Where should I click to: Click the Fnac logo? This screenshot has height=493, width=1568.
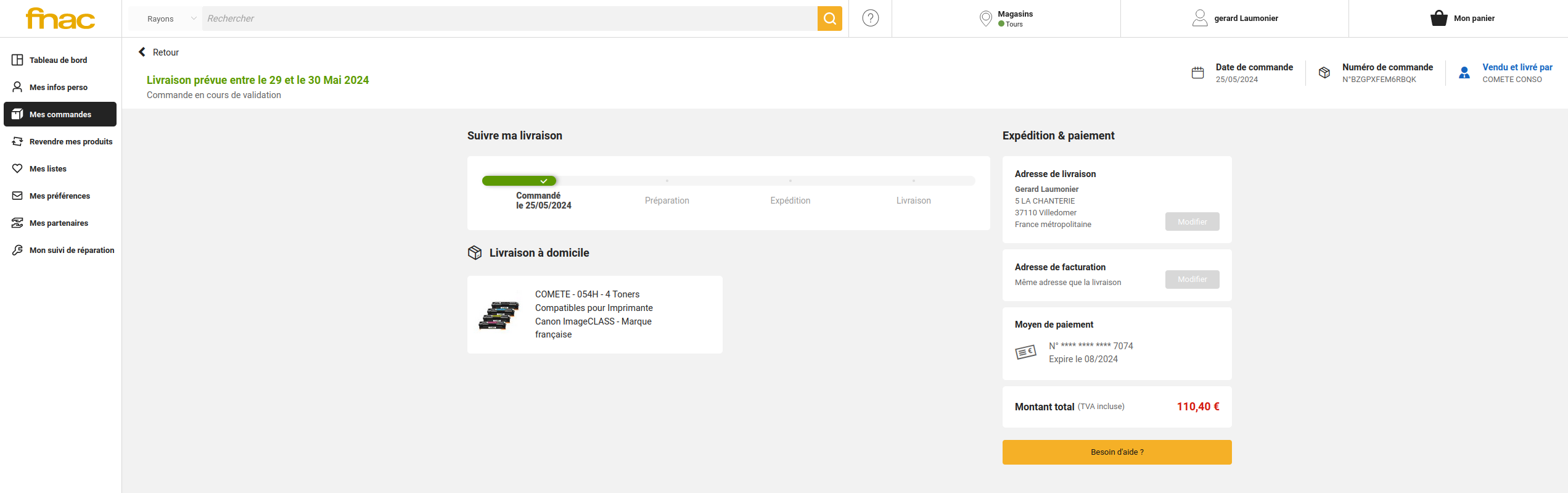[x=60, y=19]
